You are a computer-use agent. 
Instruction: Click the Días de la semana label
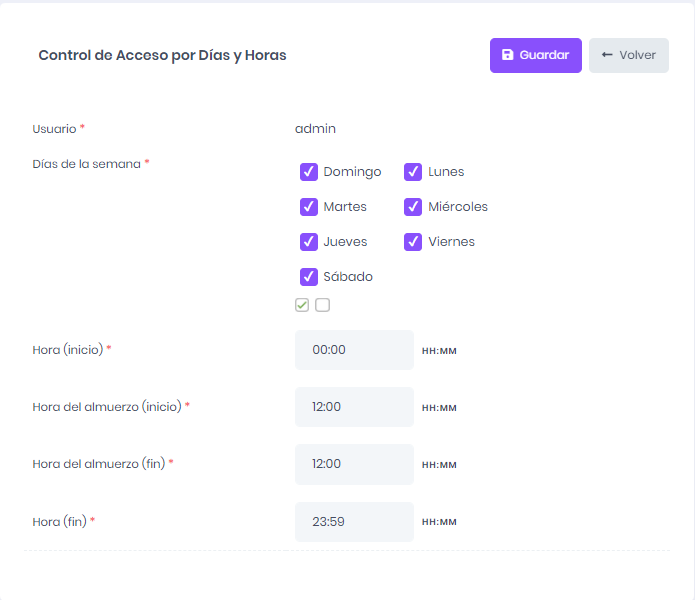coord(87,164)
